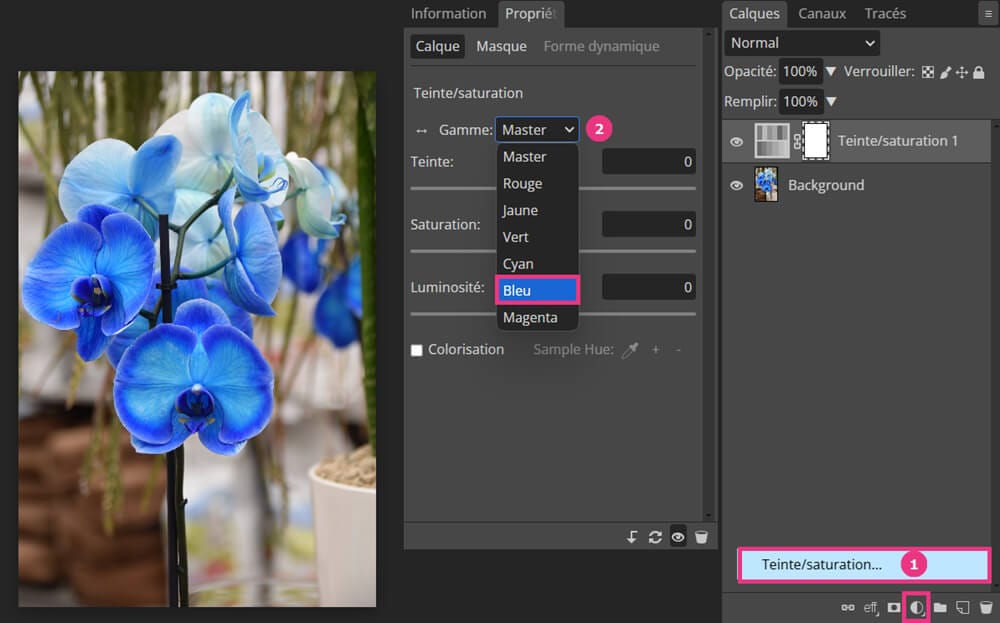Select the Background layer thumbnail
Screen dimensions: 1000x623
[x=766, y=185]
